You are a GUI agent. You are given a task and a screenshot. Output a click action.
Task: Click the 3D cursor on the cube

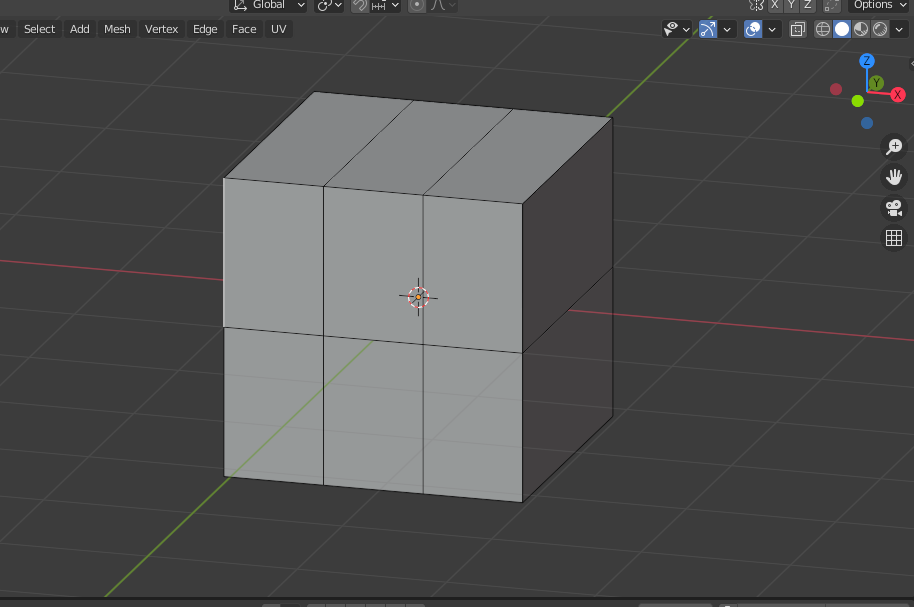[x=418, y=297]
